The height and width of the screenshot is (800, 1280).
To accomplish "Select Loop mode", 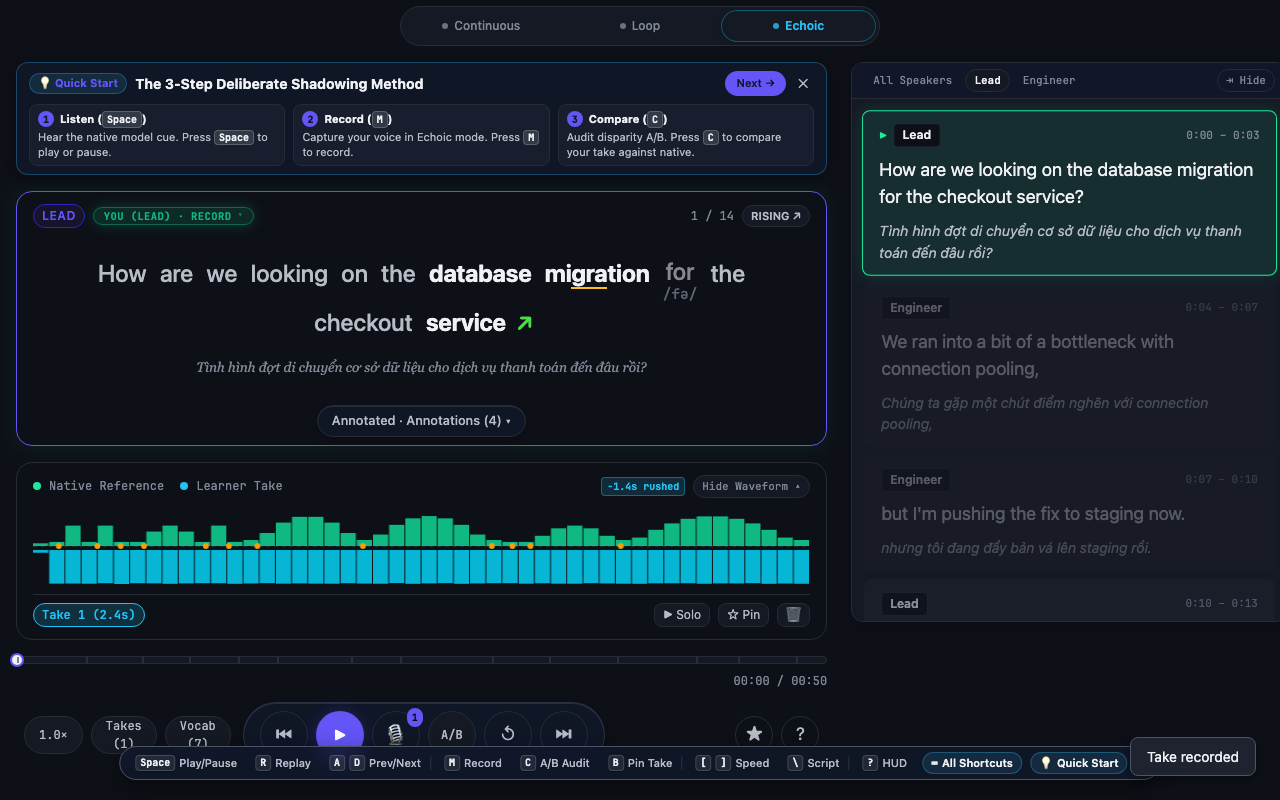I will coord(639,26).
